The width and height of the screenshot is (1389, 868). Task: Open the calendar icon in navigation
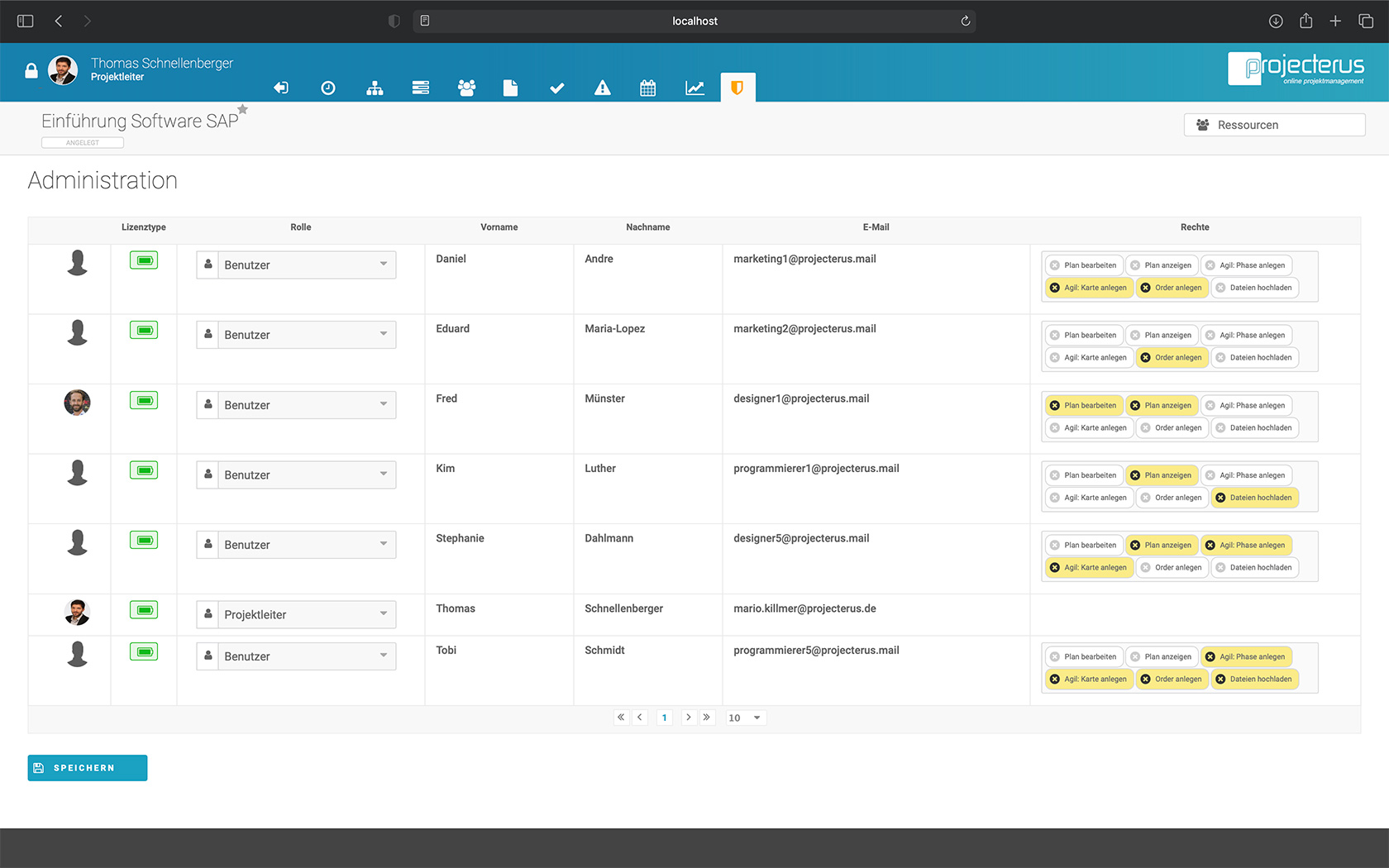click(648, 88)
